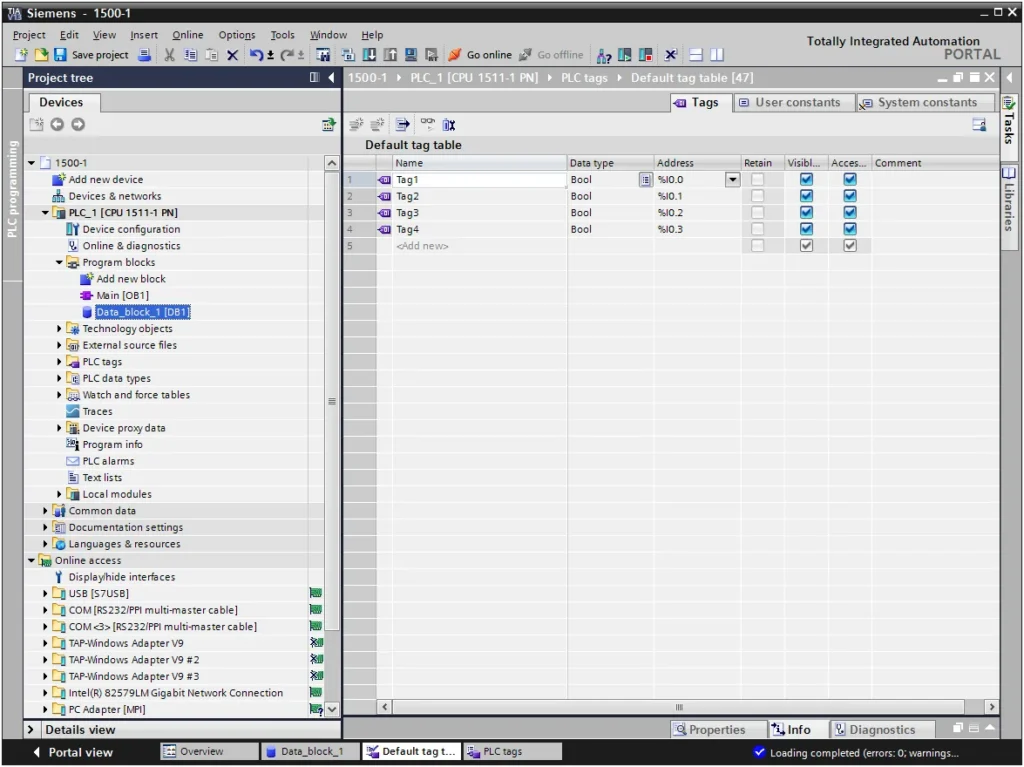The image size is (1024, 767).
Task: Click the Tag1 name input field
Action: [x=479, y=179]
